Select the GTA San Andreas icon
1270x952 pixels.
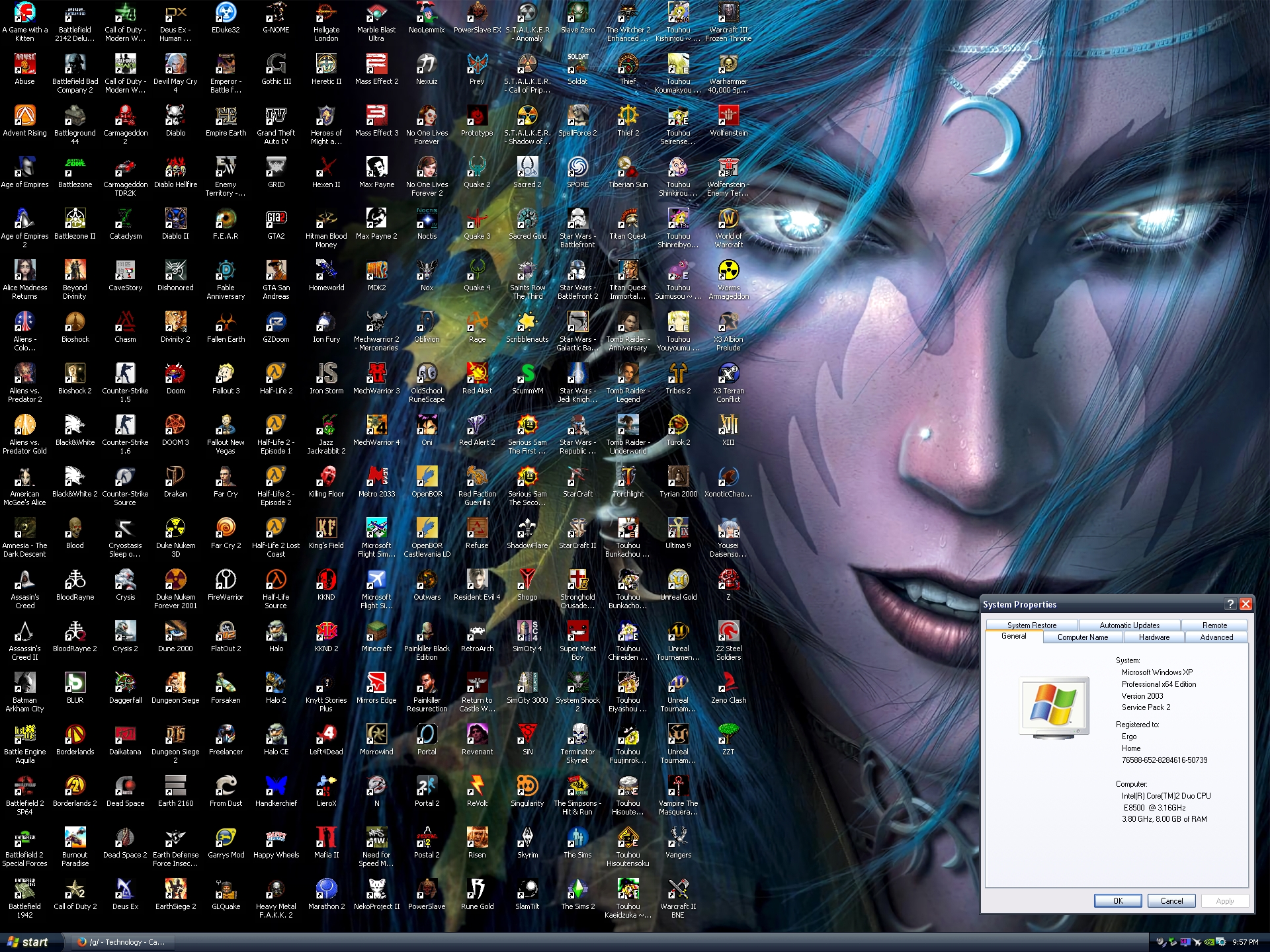coord(276,271)
